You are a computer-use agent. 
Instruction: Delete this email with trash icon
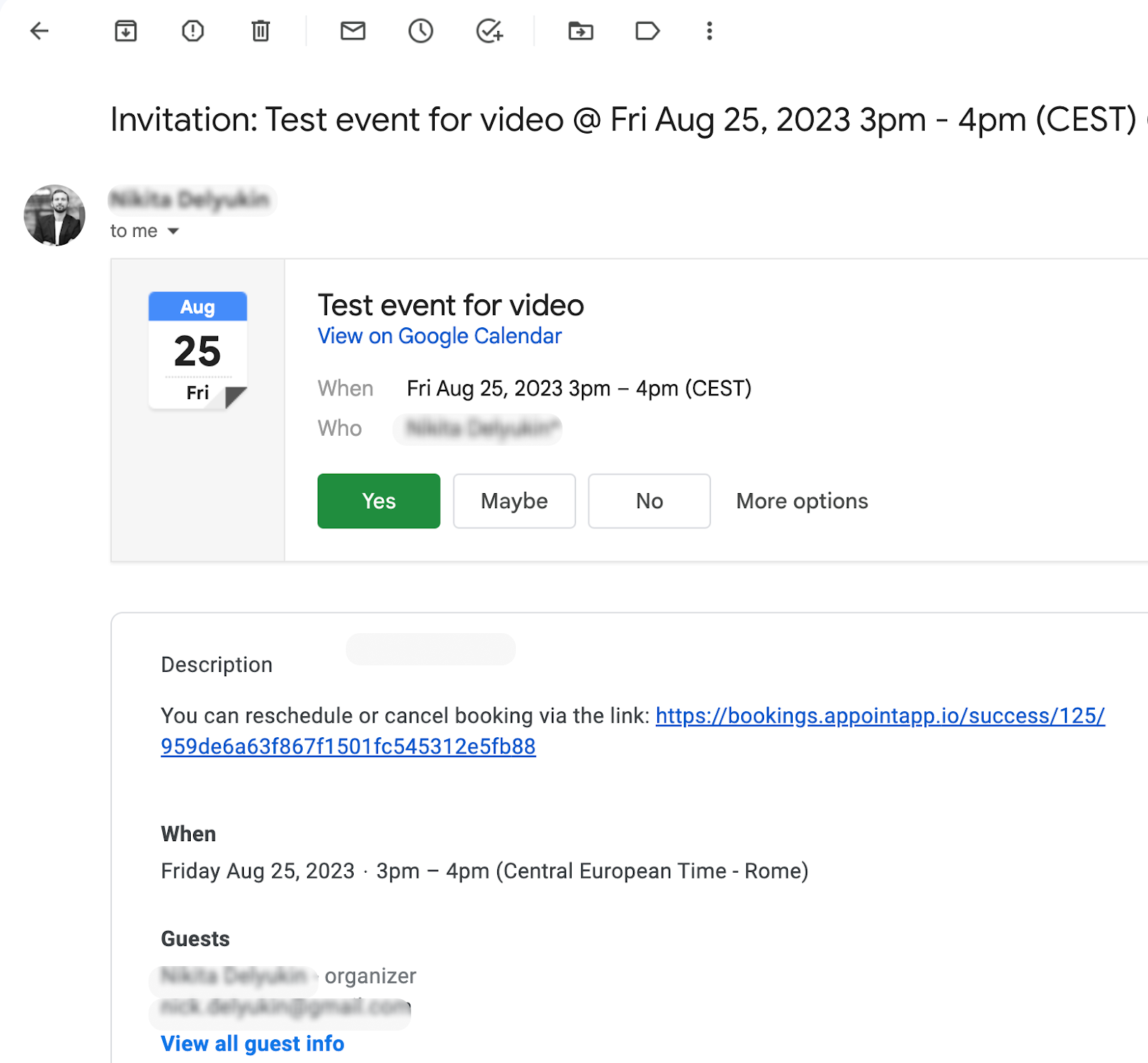(x=260, y=31)
